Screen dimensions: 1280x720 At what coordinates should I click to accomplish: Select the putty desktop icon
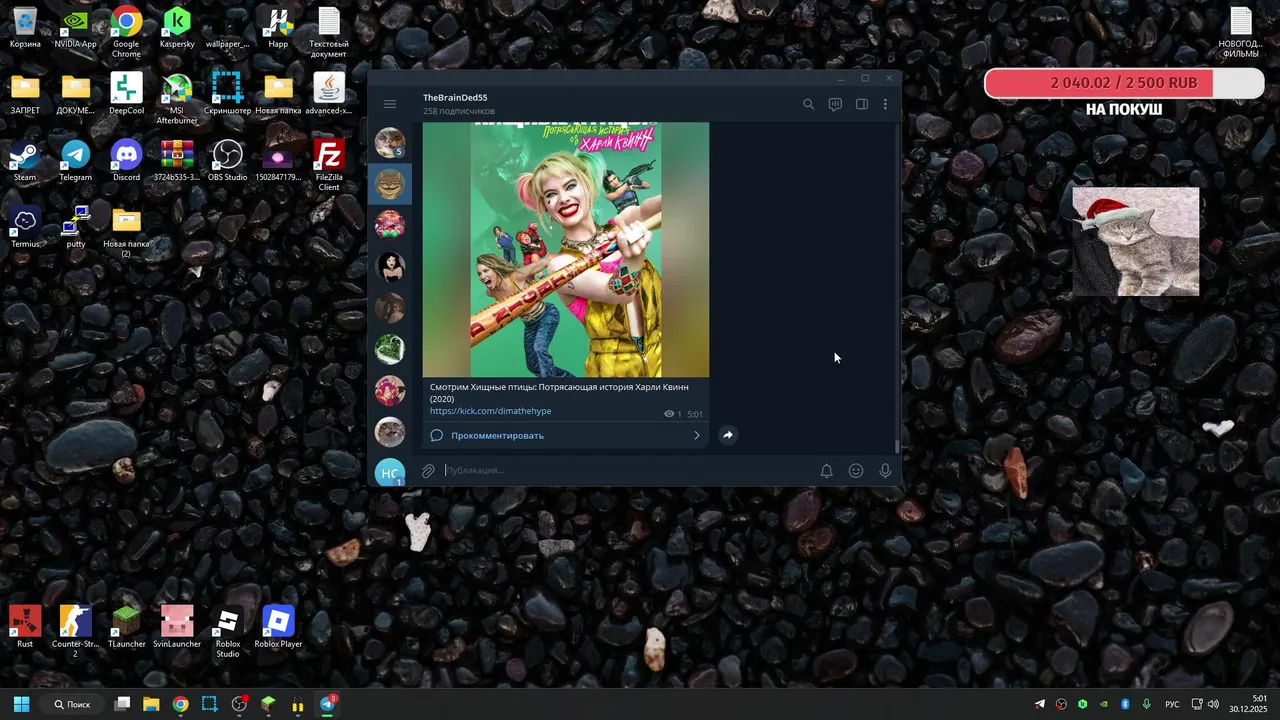point(76,227)
